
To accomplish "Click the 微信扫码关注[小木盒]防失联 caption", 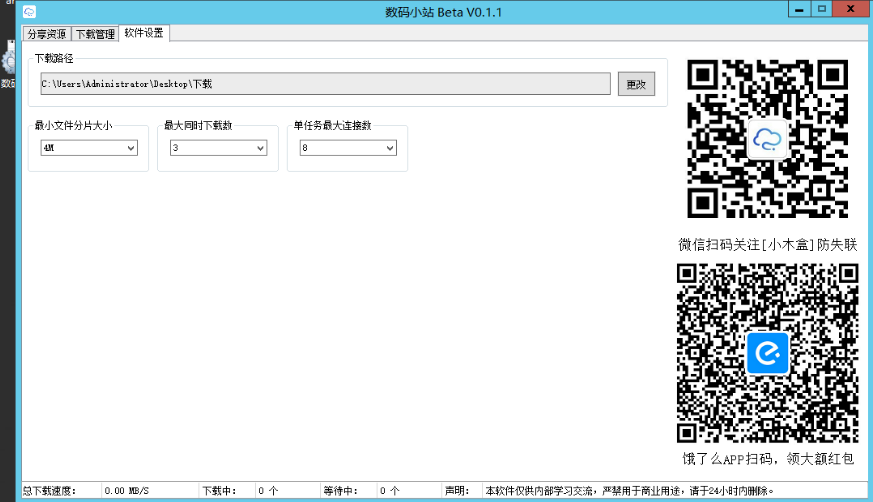I will click(767, 245).
